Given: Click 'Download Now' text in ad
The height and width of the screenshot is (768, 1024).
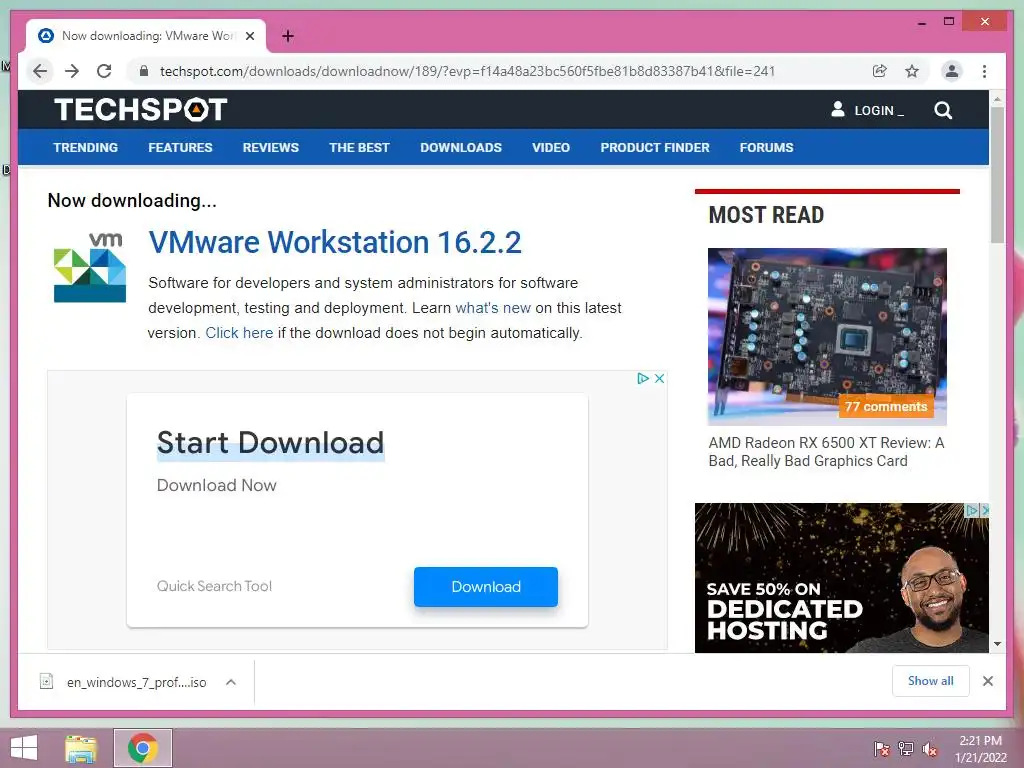Looking at the screenshot, I should point(217,485).
